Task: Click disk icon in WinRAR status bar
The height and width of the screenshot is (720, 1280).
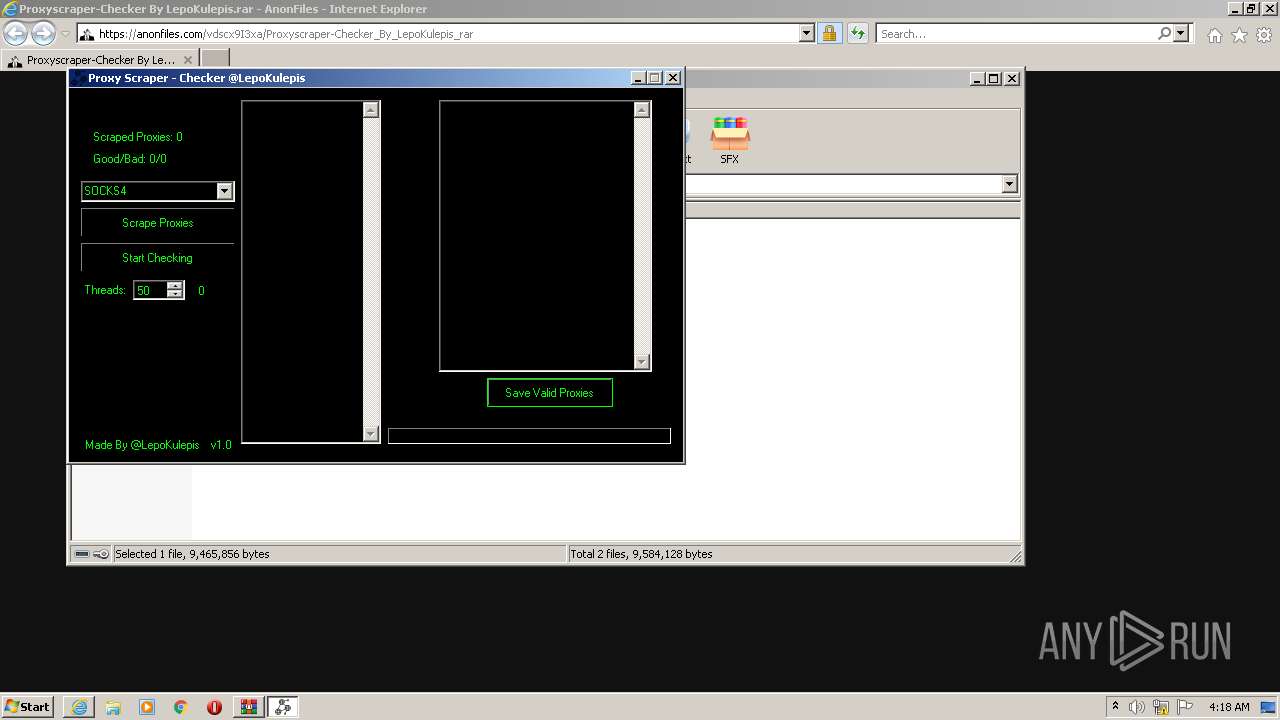Action: click(x=82, y=554)
